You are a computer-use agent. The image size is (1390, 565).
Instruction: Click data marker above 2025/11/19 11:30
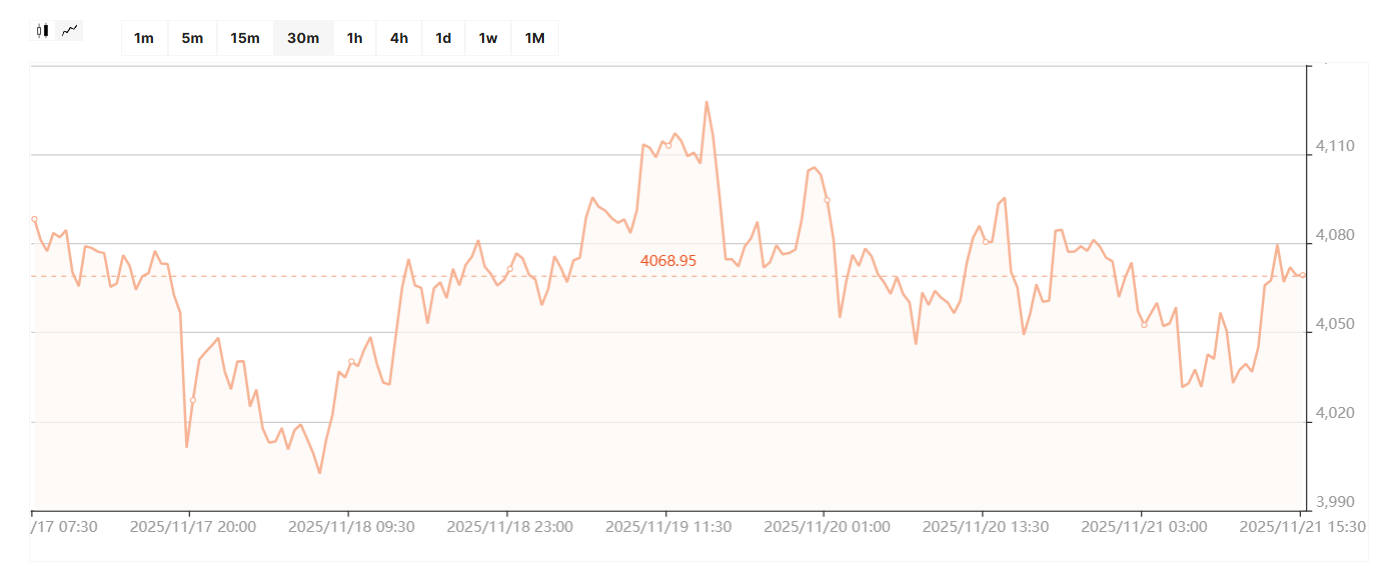pos(668,145)
